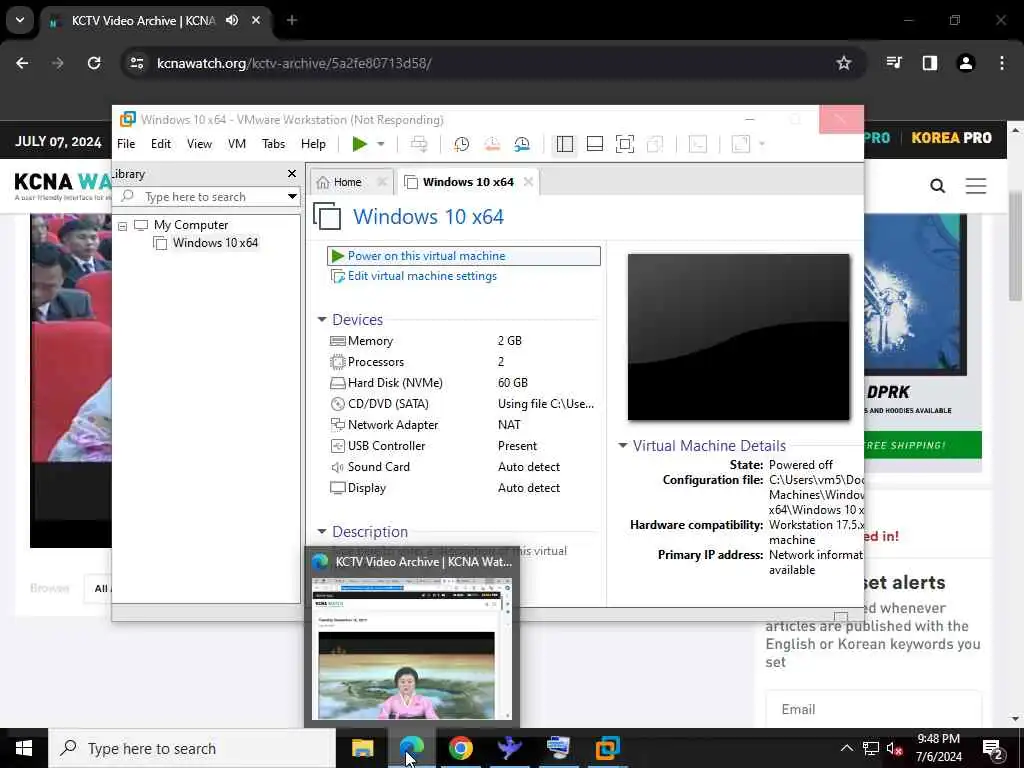Click the console view toolbar icon

click(x=697, y=144)
